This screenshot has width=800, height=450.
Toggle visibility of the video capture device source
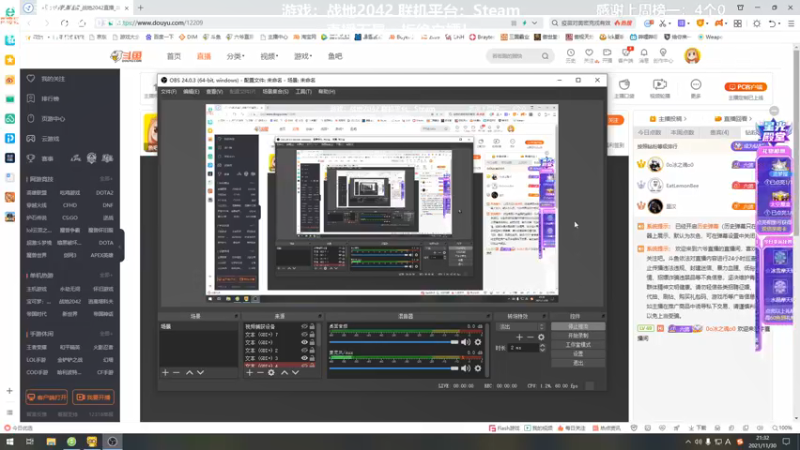tap(305, 327)
